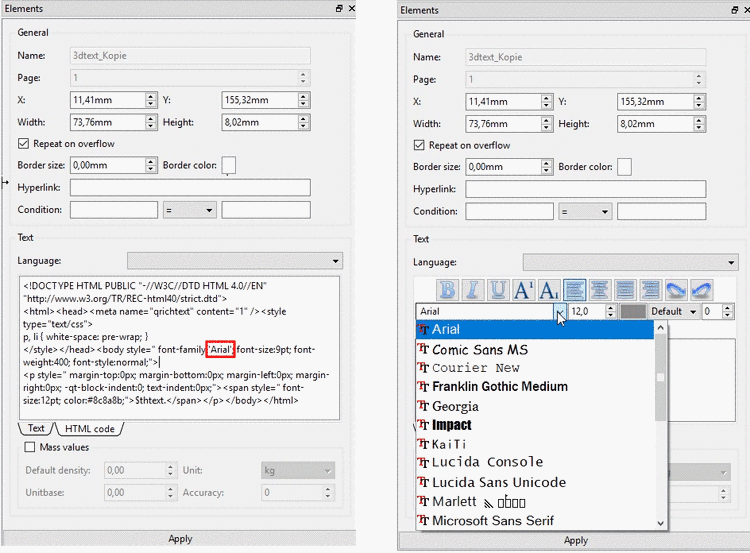Screen dimensions: 750x553
Task: Toggle Underline formatting in right panel toolbar
Action: point(498,290)
